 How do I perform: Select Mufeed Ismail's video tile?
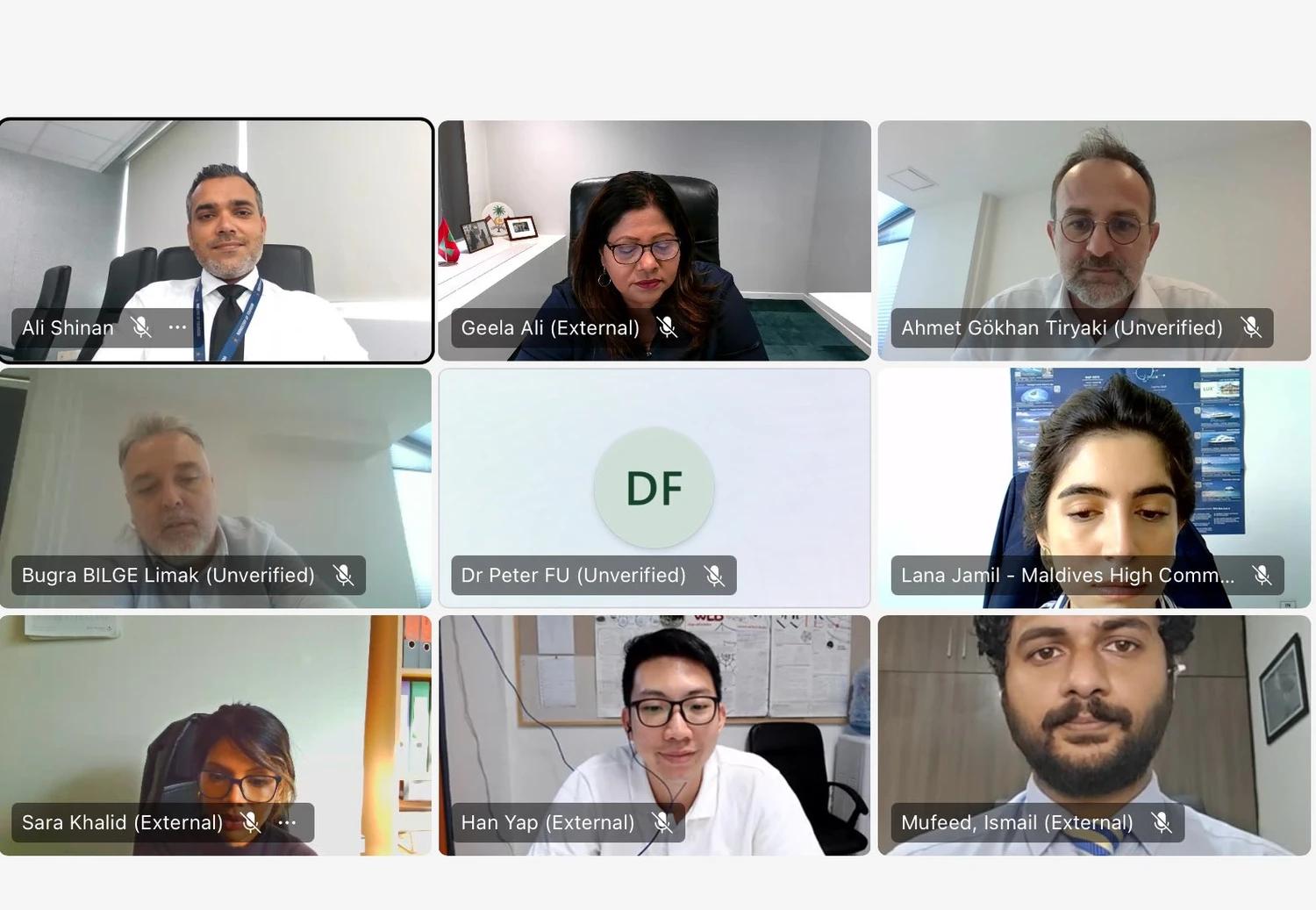click(1094, 735)
